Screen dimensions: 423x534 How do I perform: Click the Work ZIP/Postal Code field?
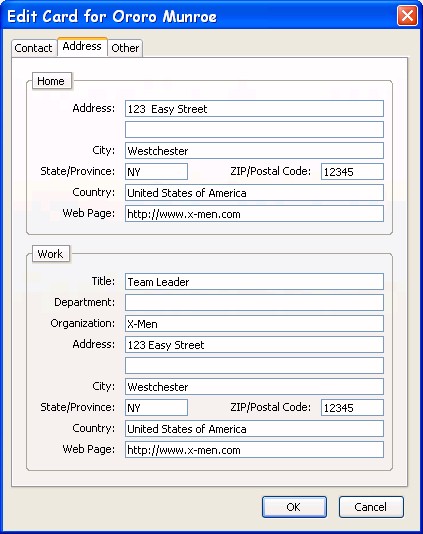pos(352,407)
